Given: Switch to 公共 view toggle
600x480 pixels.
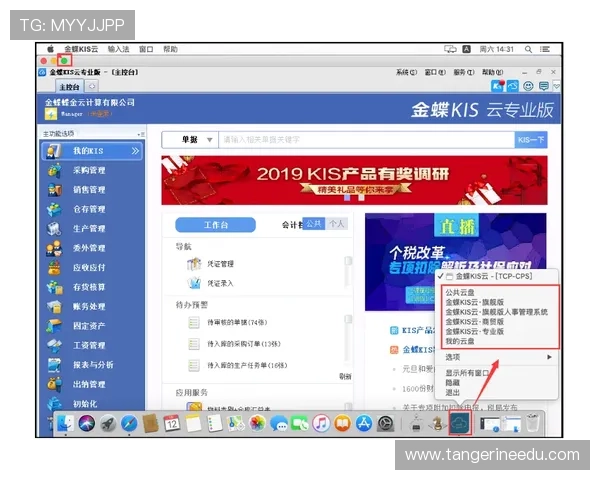Looking at the screenshot, I should [314, 224].
